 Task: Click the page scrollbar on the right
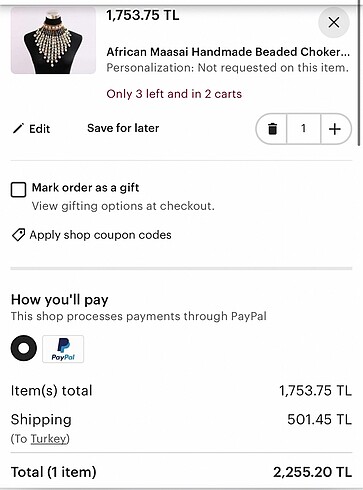[359, 73]
